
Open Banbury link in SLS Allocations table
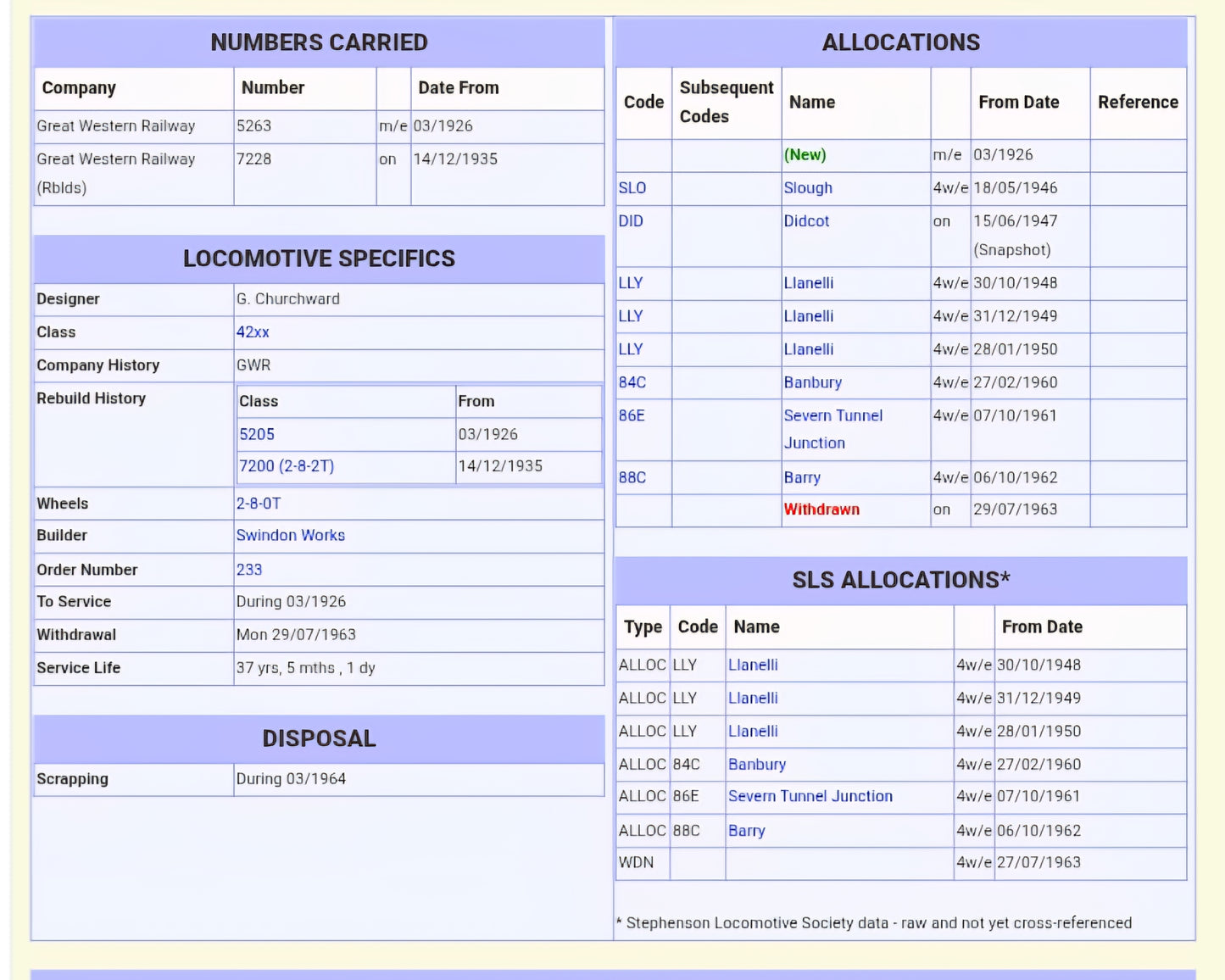click(757, 765)
